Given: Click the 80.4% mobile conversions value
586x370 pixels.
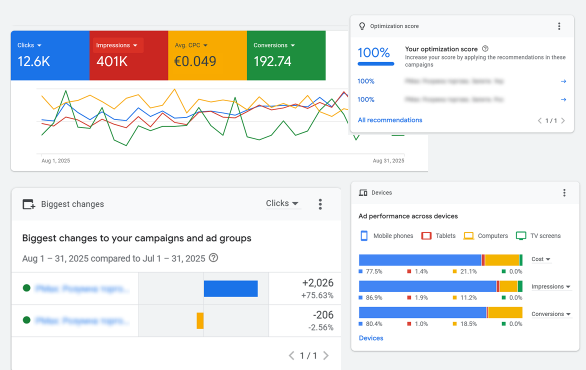Looking at the screenshot, I should point(374,324).
